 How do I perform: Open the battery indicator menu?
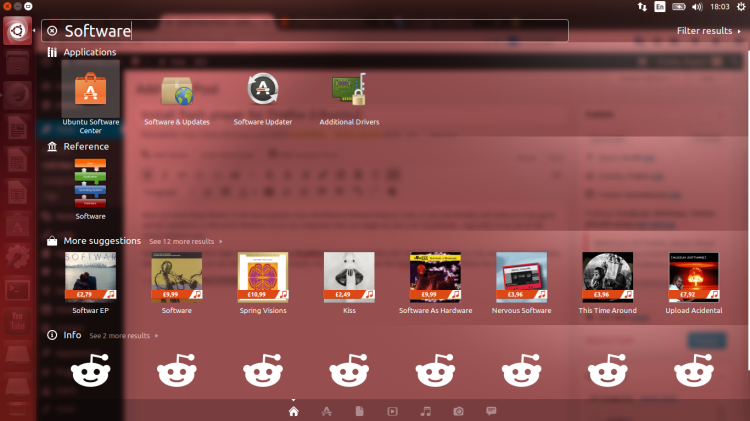point(678,7)
